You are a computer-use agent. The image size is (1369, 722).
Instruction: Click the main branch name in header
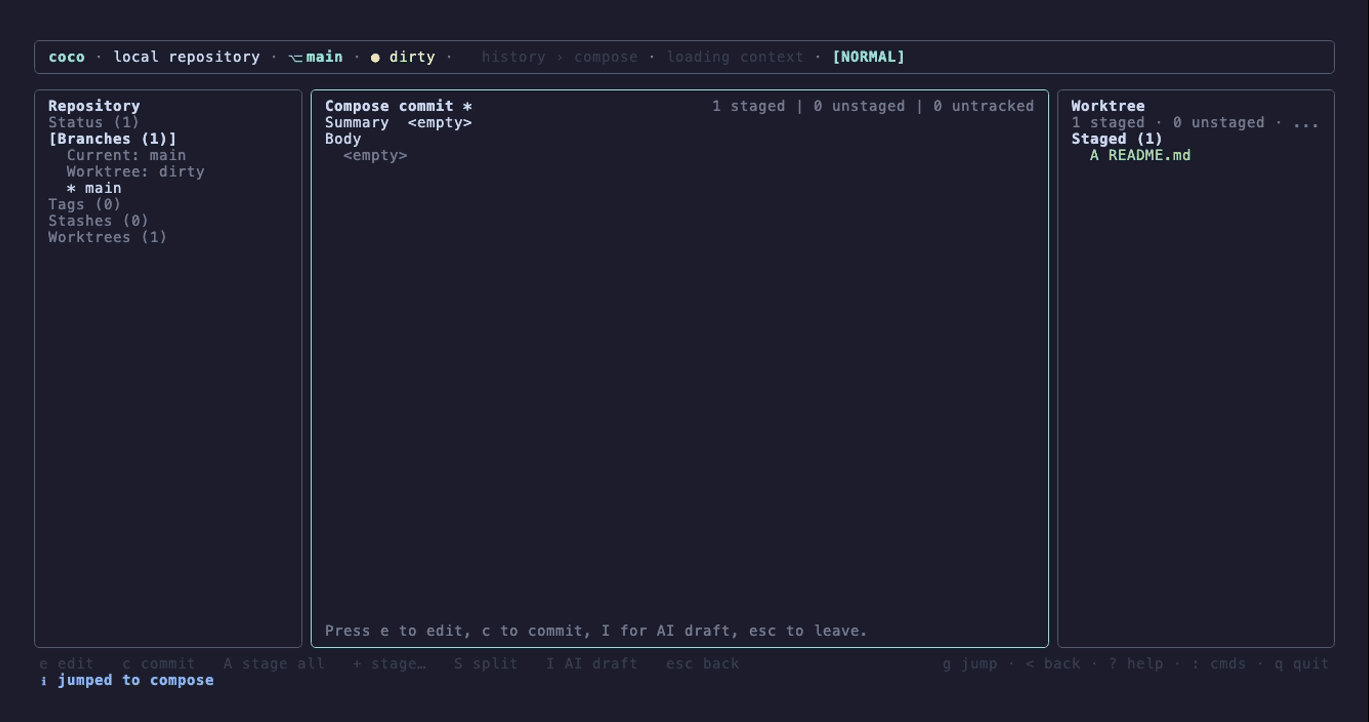(325, 57)
